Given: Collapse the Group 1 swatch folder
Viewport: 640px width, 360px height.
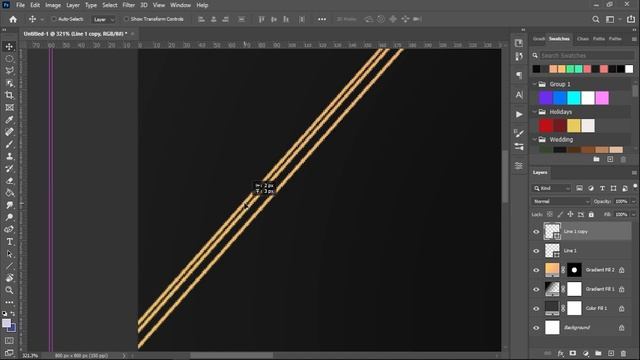Looking at the screenshot, I should tap(535, 84).
